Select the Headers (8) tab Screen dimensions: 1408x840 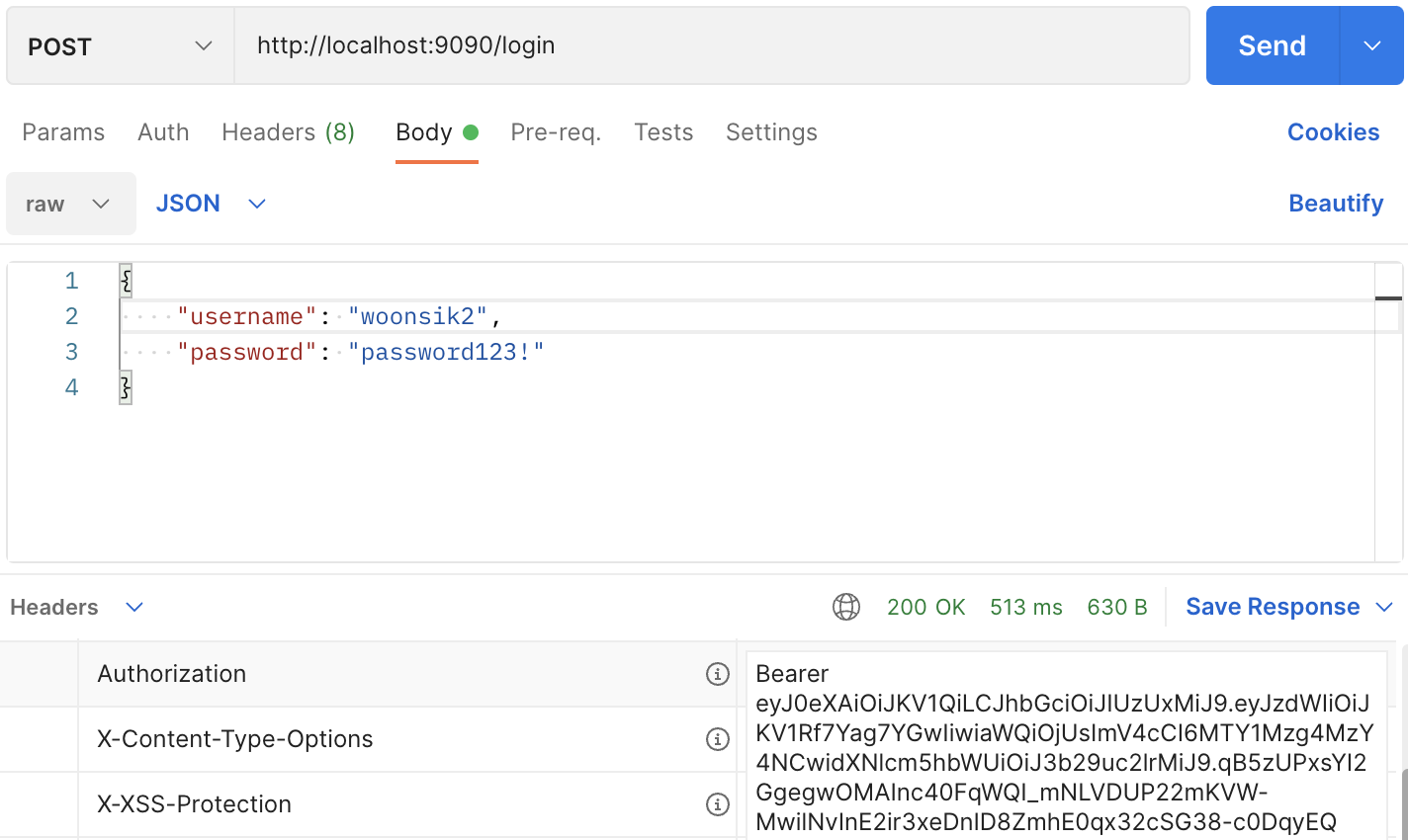tap(288, 132)
